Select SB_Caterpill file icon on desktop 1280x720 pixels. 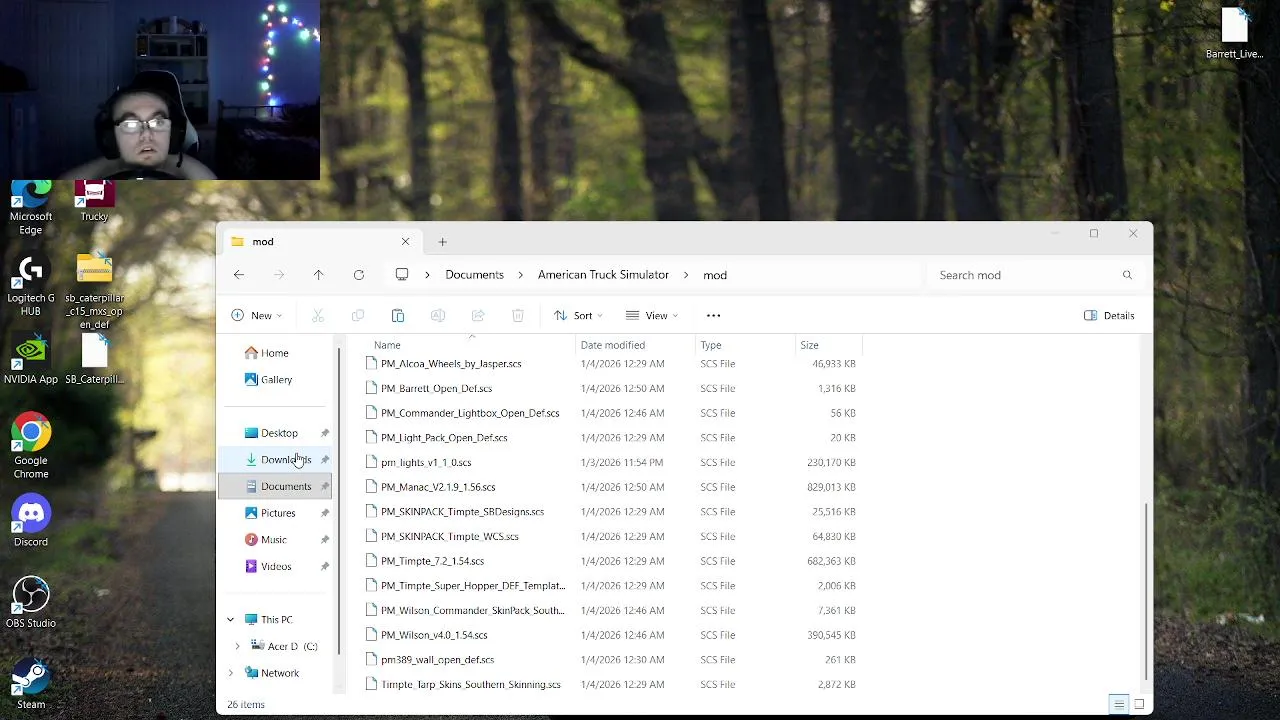click(x=94, y=360)
